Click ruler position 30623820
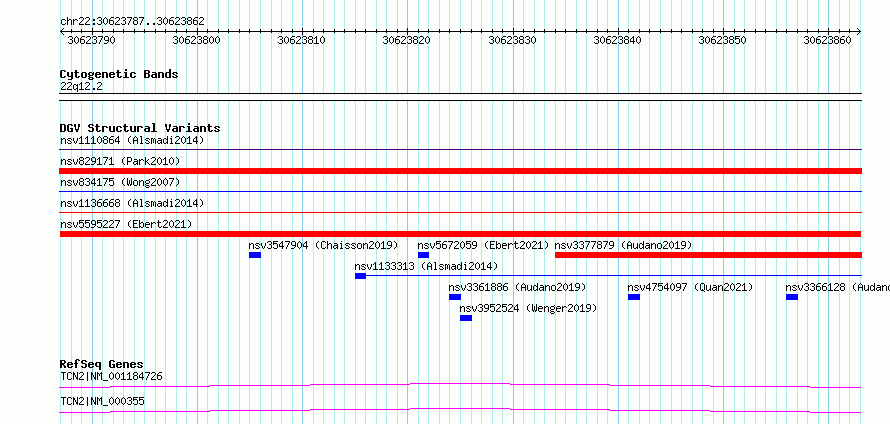This screenshot has height=424, width=890. [408, 40]
